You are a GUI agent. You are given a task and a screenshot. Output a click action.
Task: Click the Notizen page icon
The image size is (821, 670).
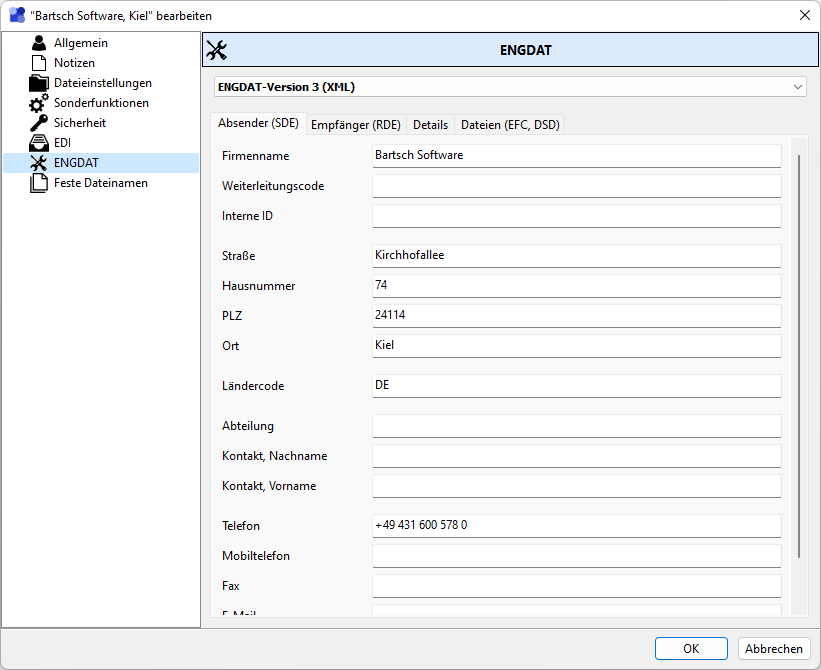coord(39,63)
